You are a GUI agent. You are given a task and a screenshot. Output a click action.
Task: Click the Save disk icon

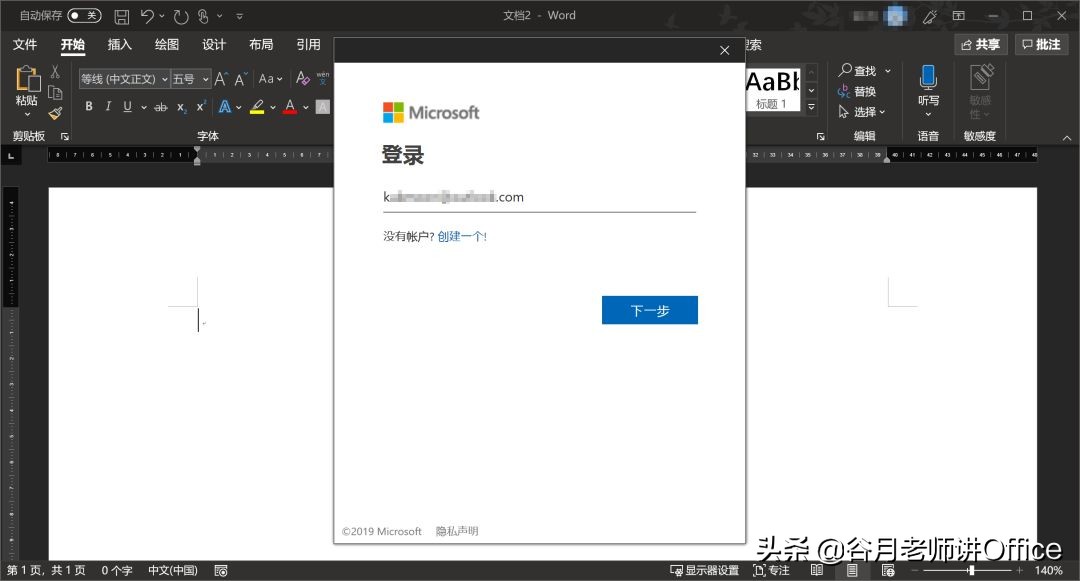tap(121, 16)
